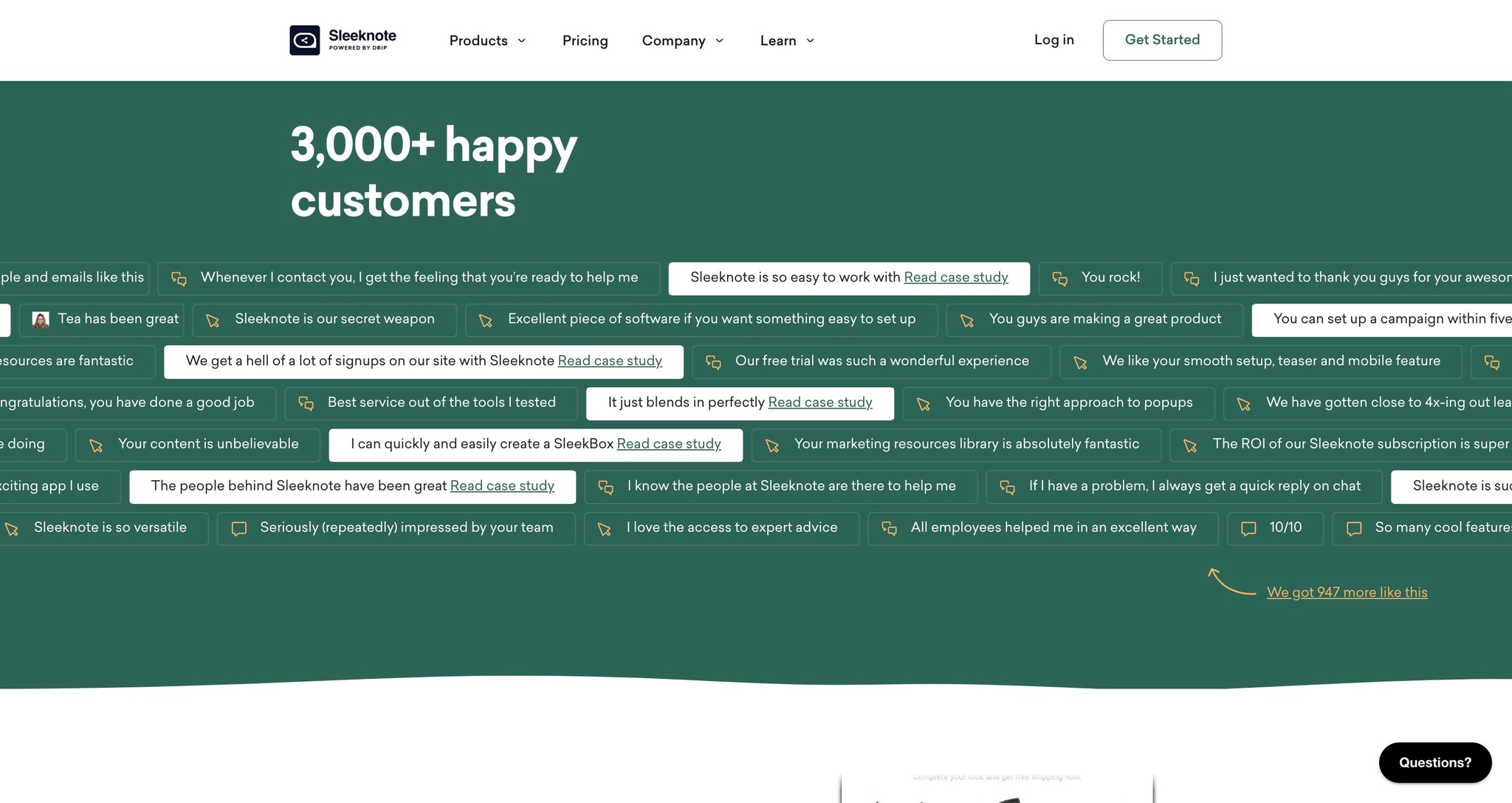Click the cursor icon beside "You rock!"
Viewport: 1512px width, 803px height.
(x=1060, y=279)
